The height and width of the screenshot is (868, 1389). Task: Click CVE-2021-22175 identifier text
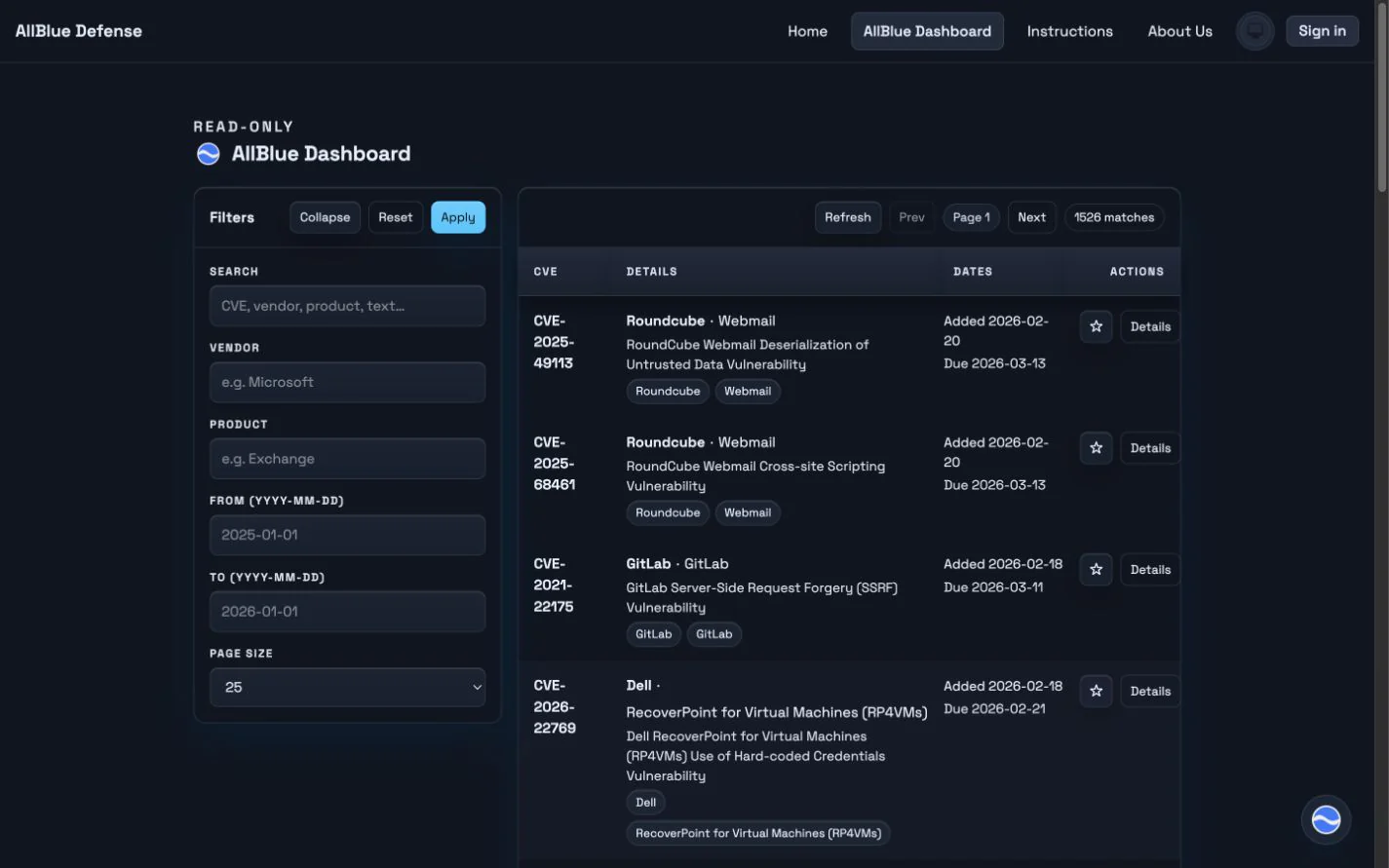coord(554,585)
